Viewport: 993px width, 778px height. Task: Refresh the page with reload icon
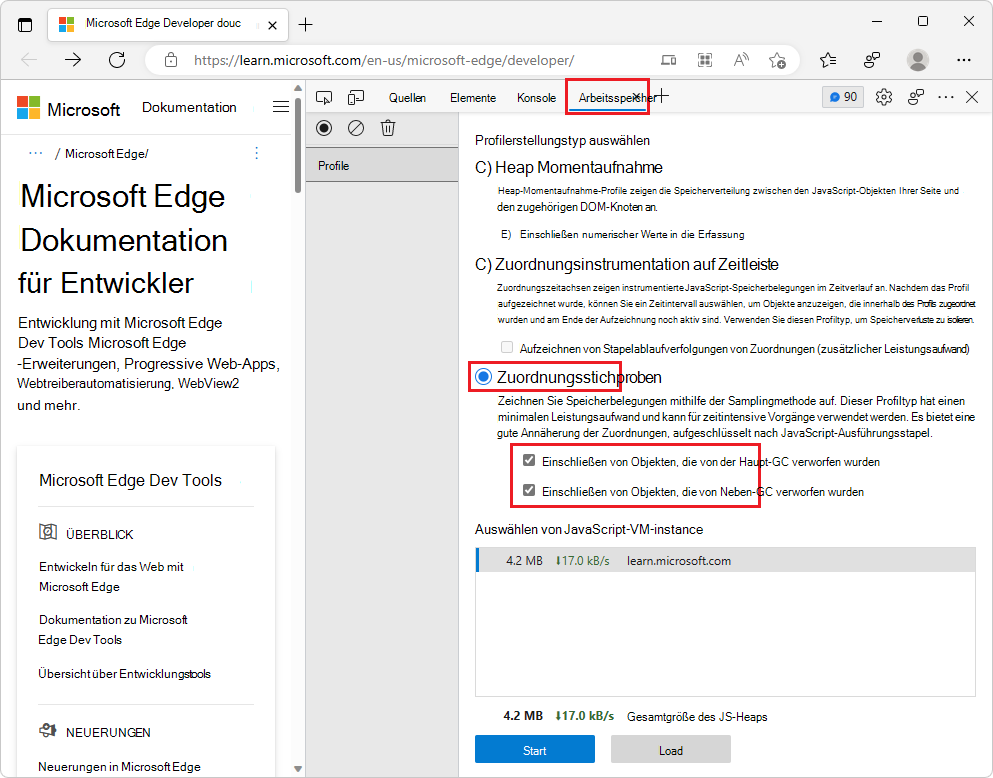pos(117,60)
